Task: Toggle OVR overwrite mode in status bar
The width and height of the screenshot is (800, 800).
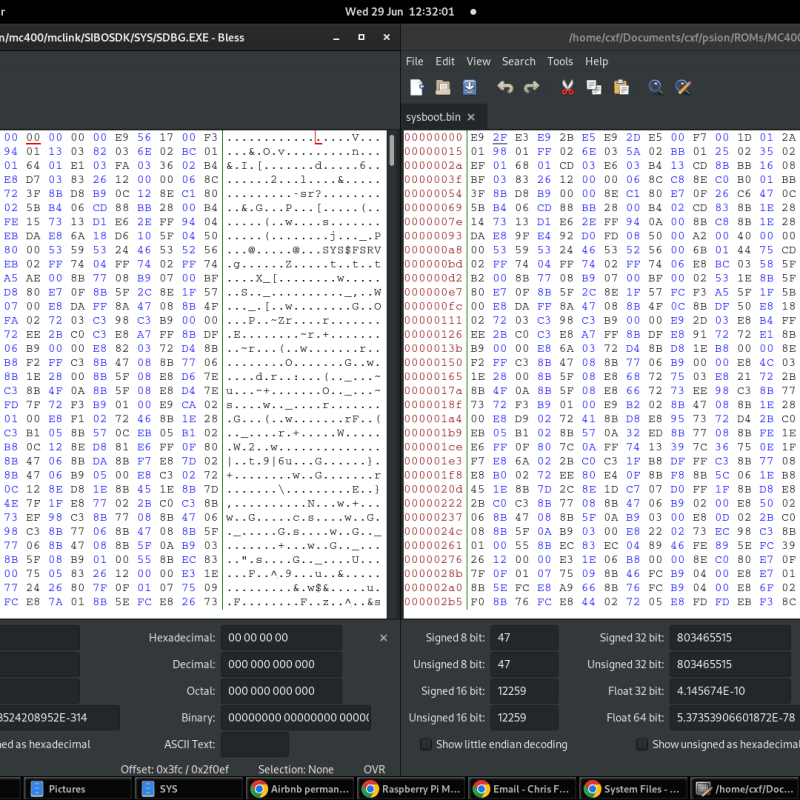Action: [374, 769]
